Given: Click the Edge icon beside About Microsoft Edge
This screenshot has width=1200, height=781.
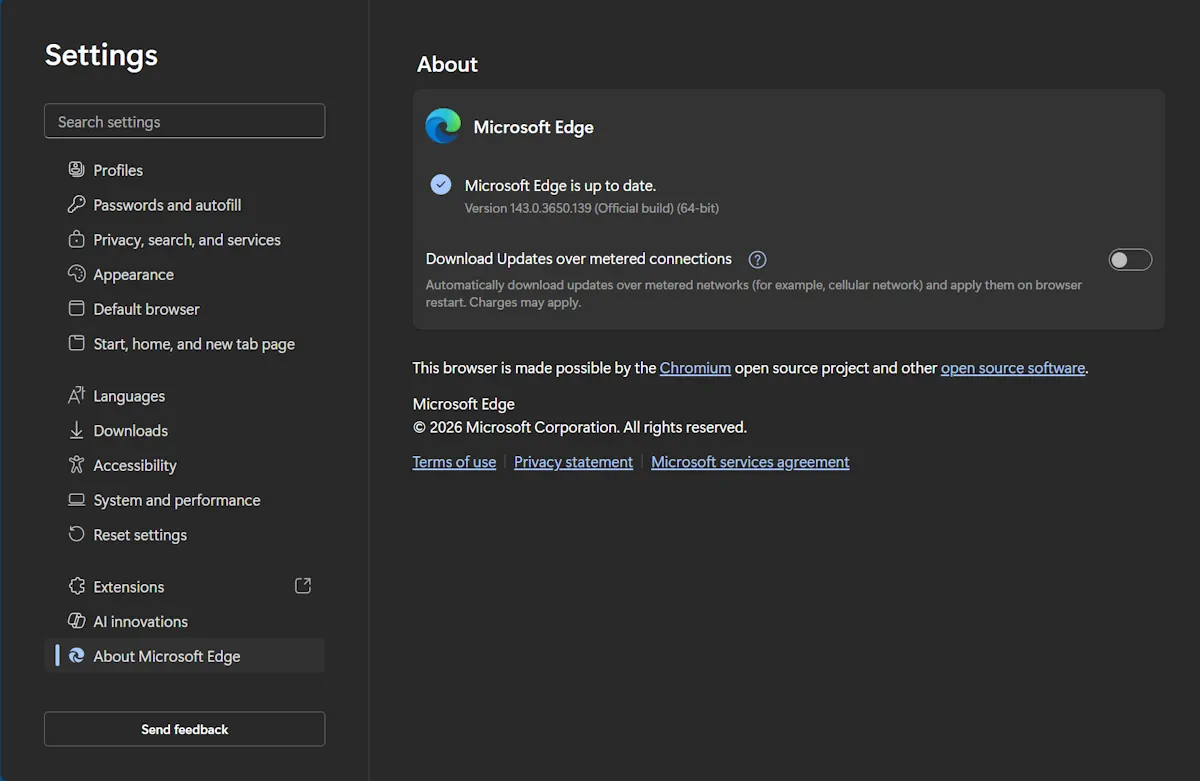Looking at the screenshot, I should click(76, 656).
